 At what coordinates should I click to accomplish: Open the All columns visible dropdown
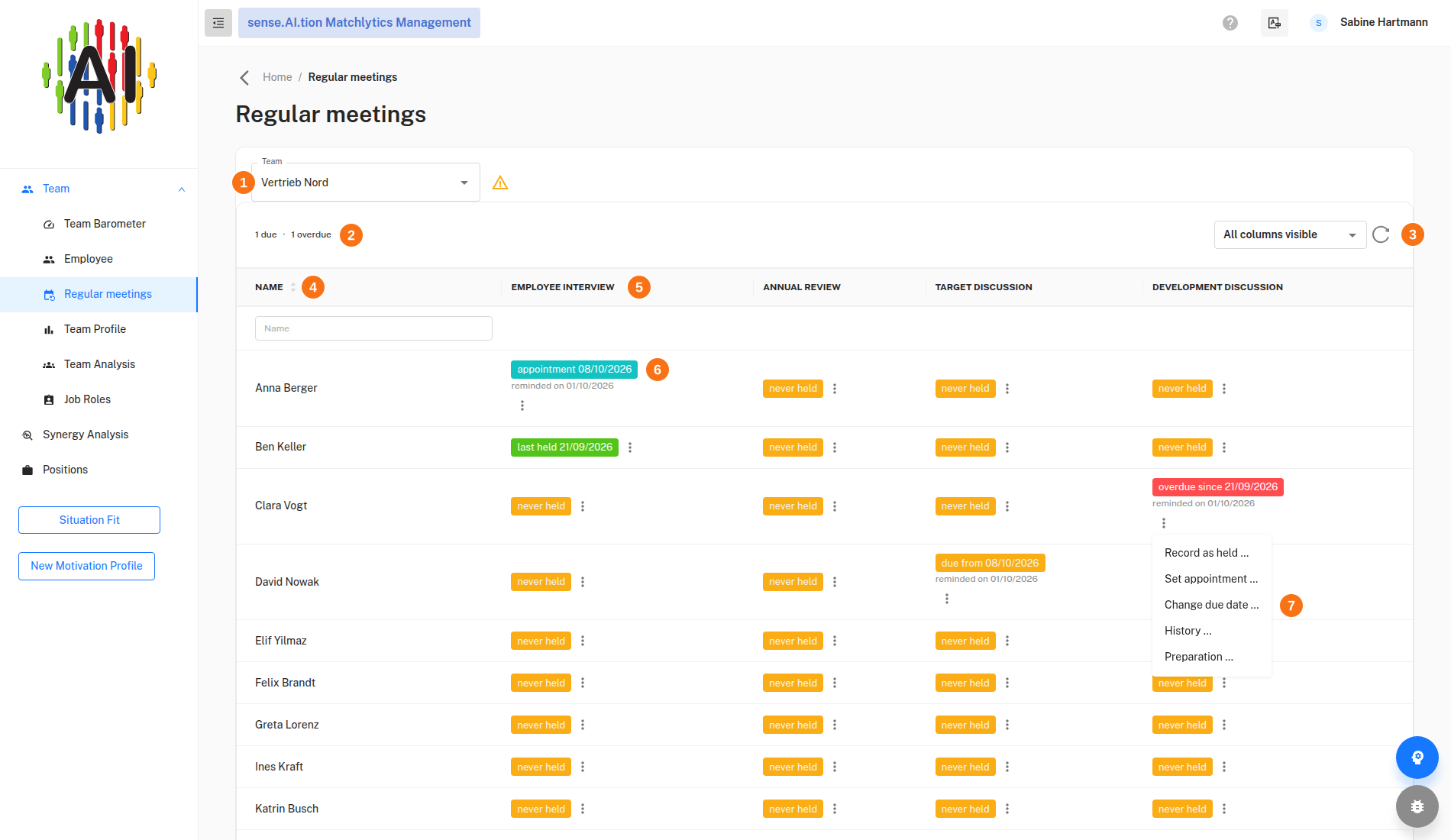(1290, 234)
